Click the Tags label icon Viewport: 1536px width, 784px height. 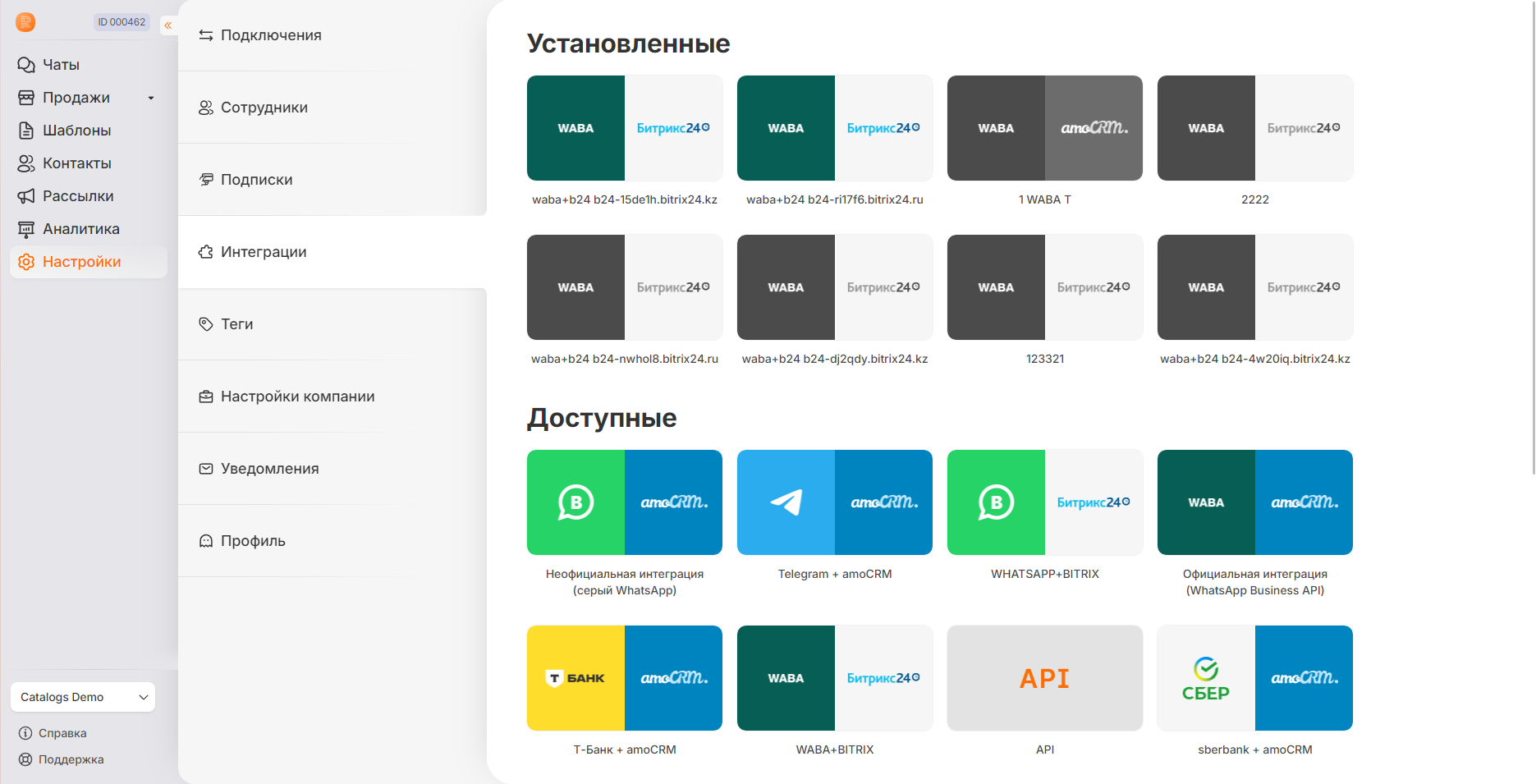tap(206, 324)
